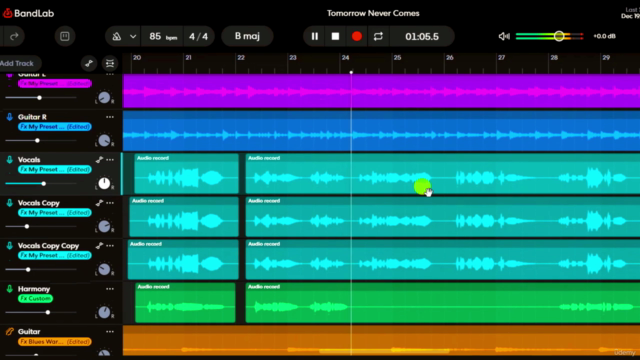640x360 pixels.
Task: Pause playback
Action: coord(315,36)
